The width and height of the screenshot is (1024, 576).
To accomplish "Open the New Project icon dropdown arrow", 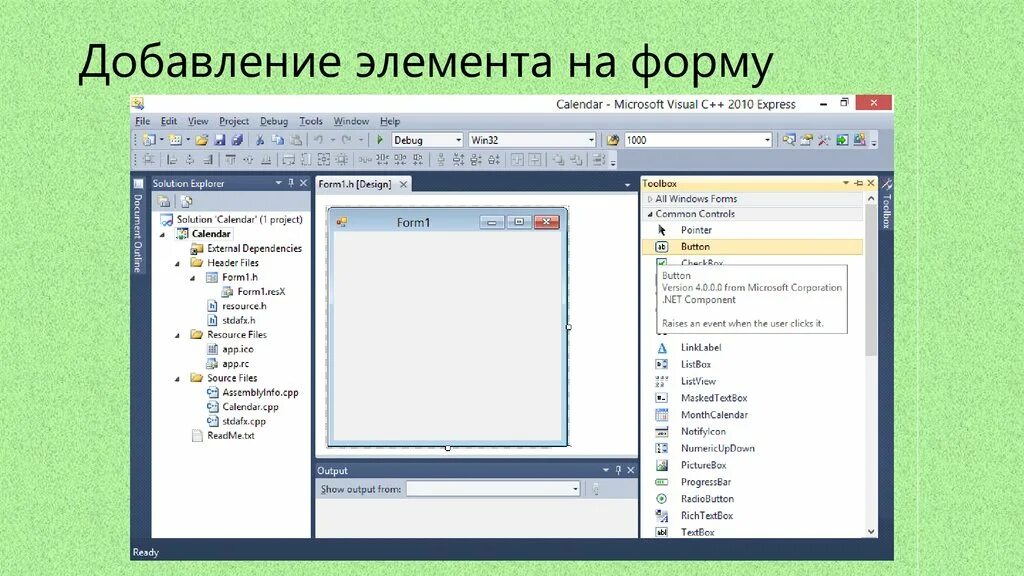I will point(161,140).
